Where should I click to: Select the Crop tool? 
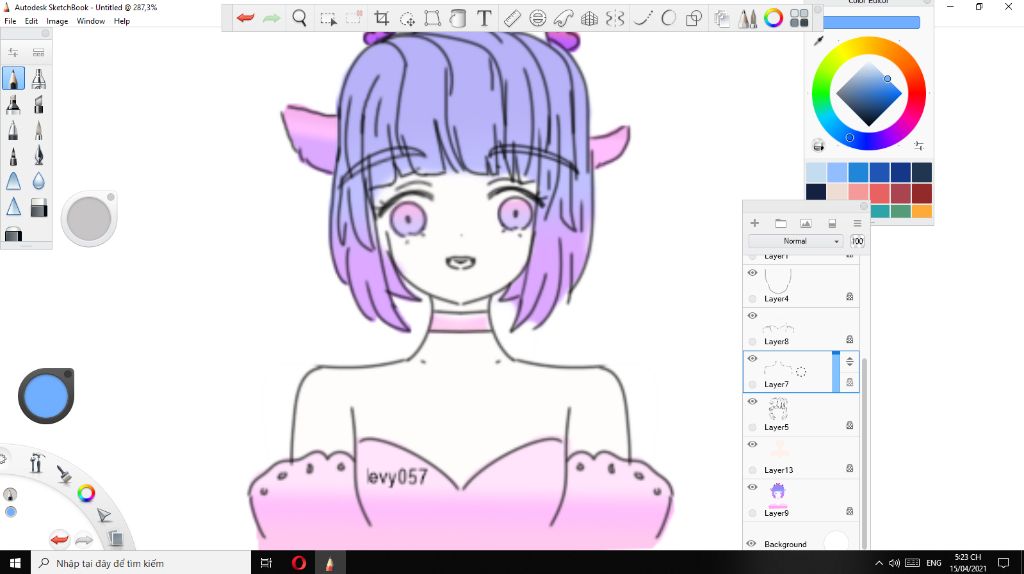381,18
